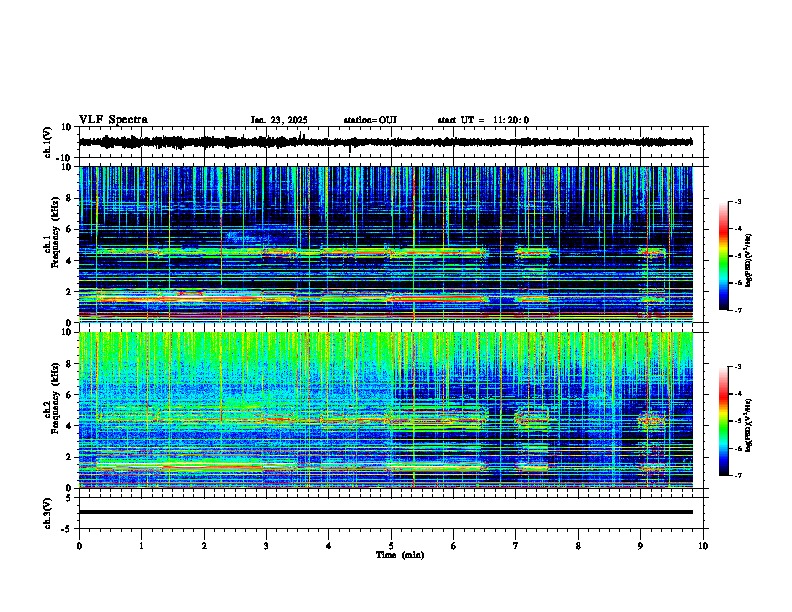Click time axis tick label "0"
792x612 pixels.
pos(79,546)
